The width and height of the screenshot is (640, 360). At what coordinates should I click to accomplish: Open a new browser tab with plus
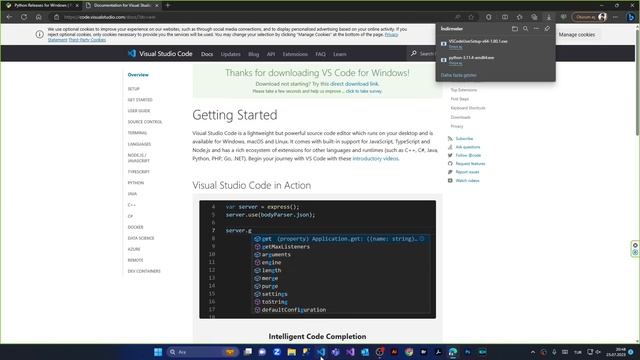coord(168,6)
